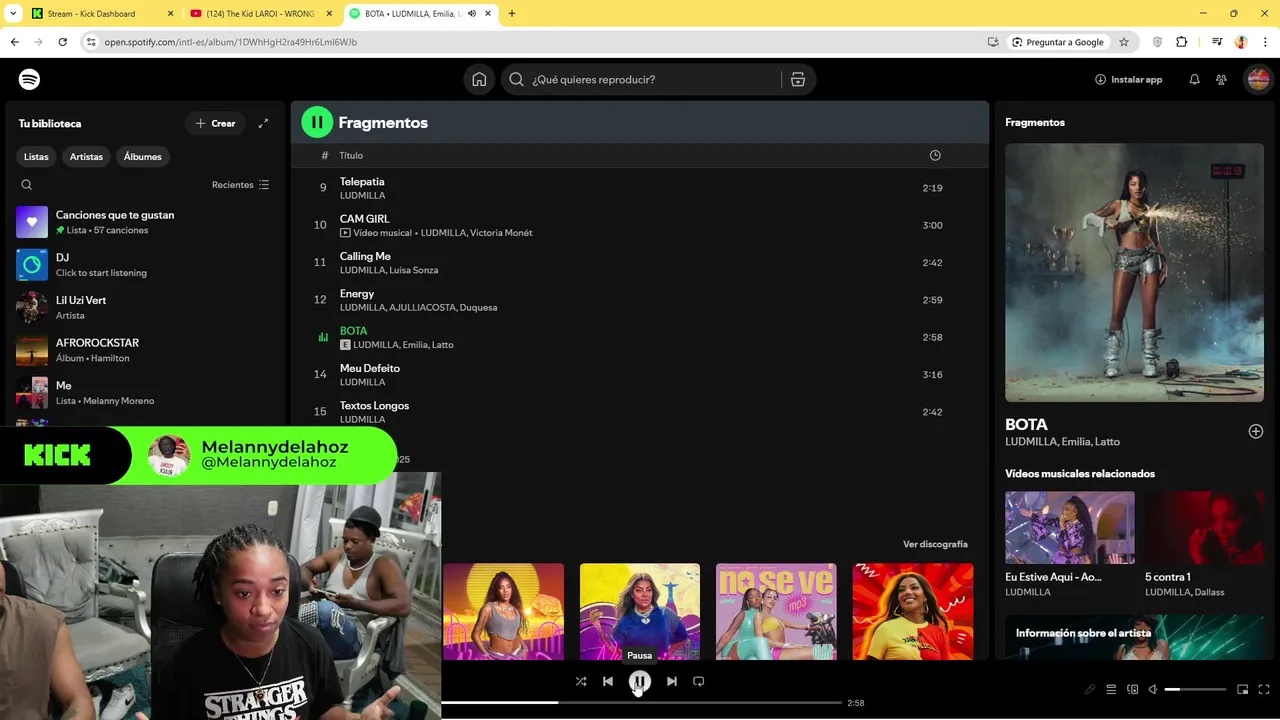Open Chrome extensions puzzle icon
The image size is (1280, 720).
pyautogui.click(x=1182, y=42)
